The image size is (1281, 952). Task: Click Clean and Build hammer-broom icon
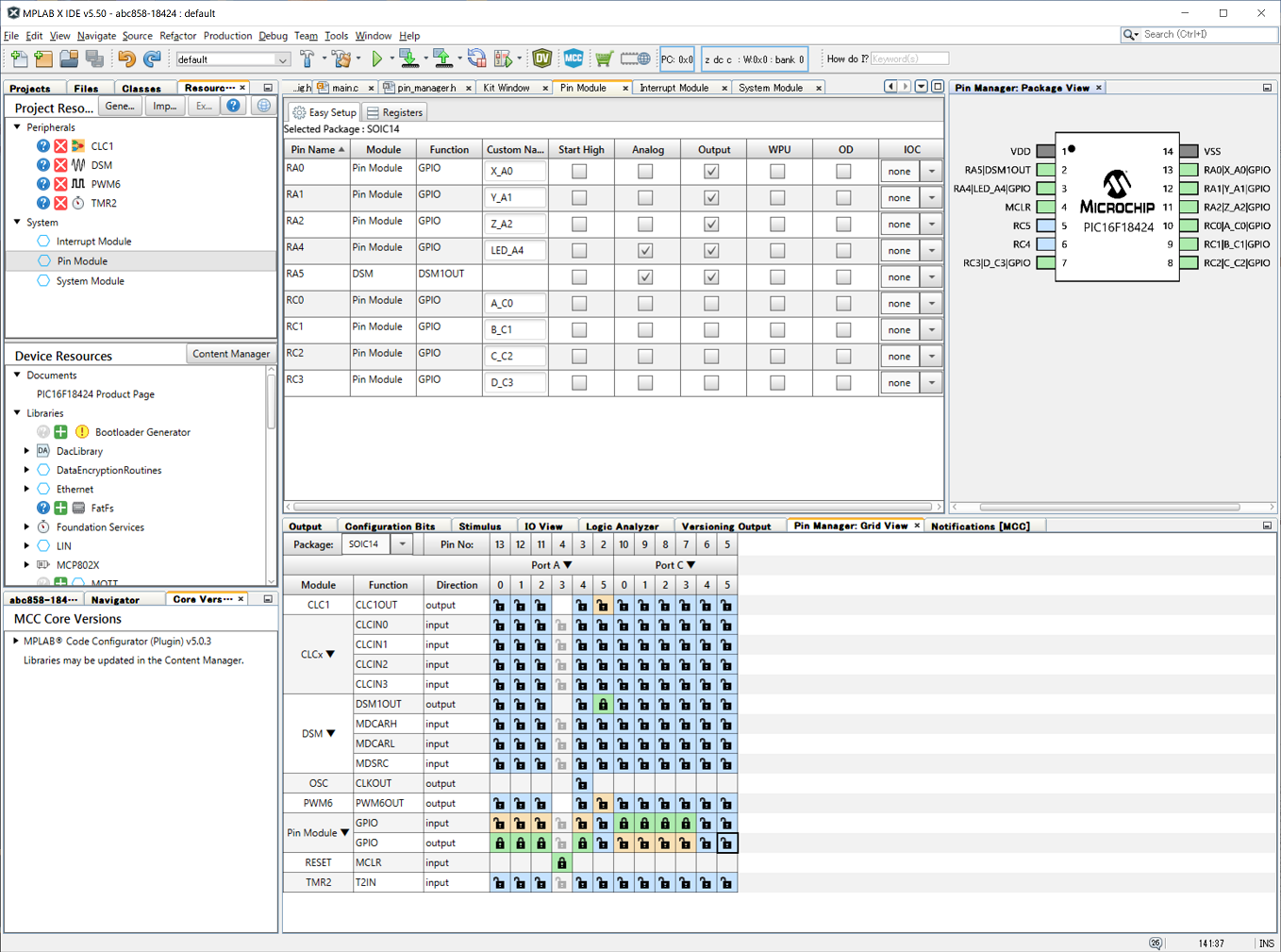coord(341,58)
